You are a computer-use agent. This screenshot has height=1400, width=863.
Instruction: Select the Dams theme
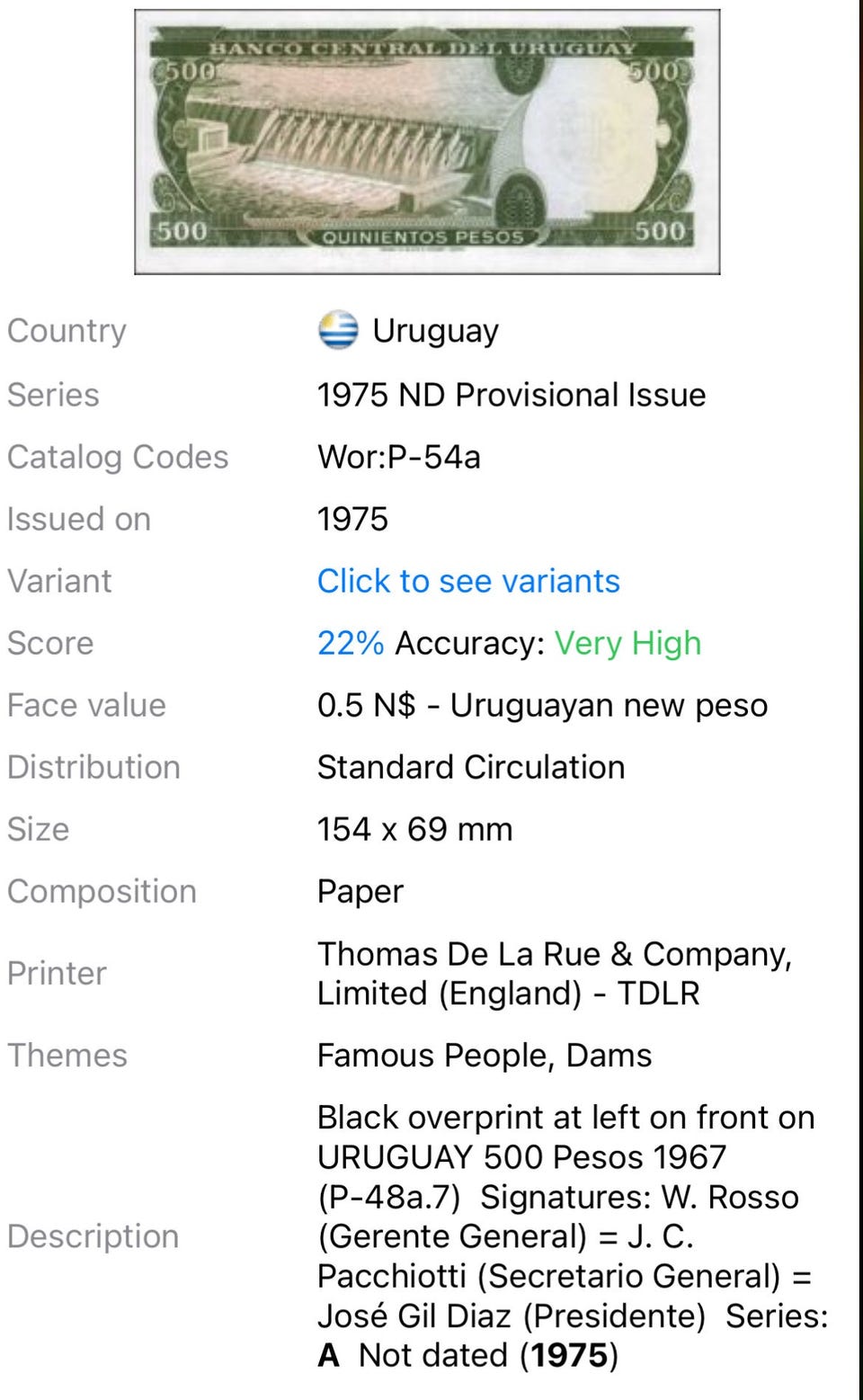[609, 1055]
